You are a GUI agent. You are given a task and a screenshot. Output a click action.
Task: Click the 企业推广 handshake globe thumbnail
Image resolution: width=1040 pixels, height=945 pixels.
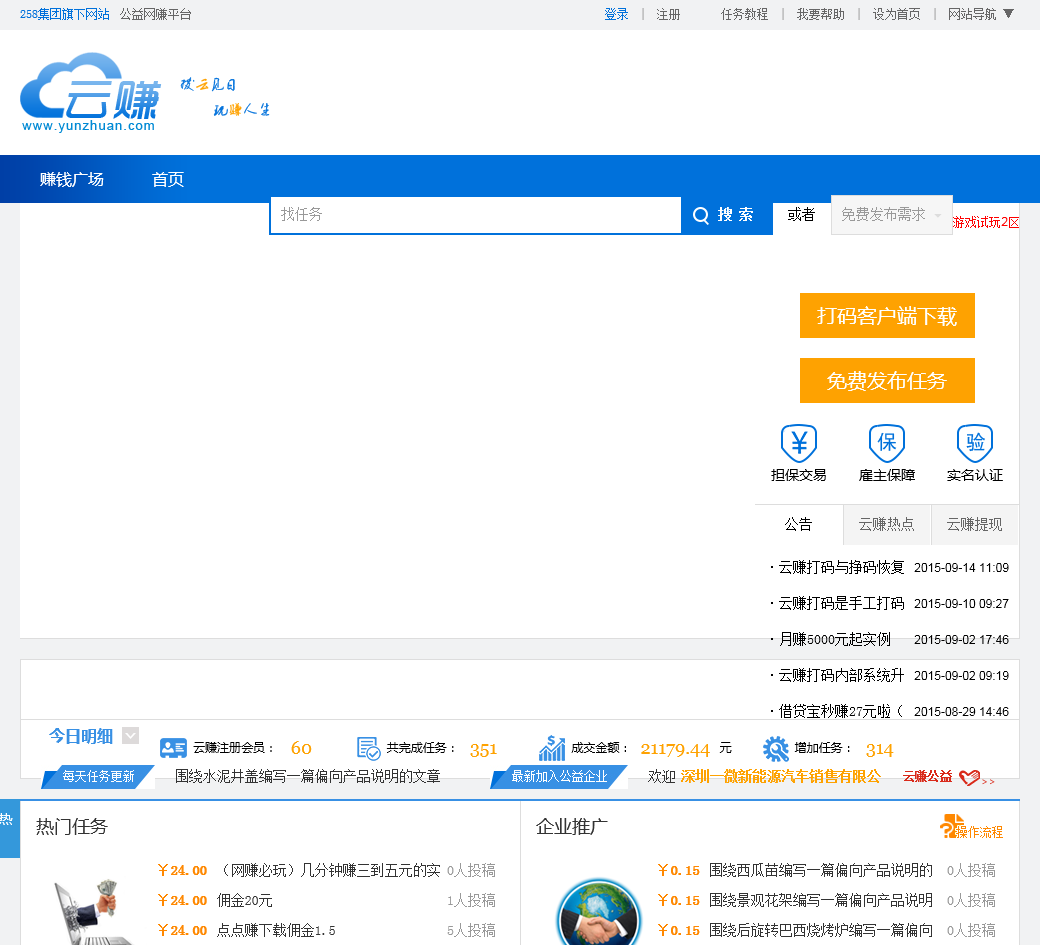click(598, 913)
